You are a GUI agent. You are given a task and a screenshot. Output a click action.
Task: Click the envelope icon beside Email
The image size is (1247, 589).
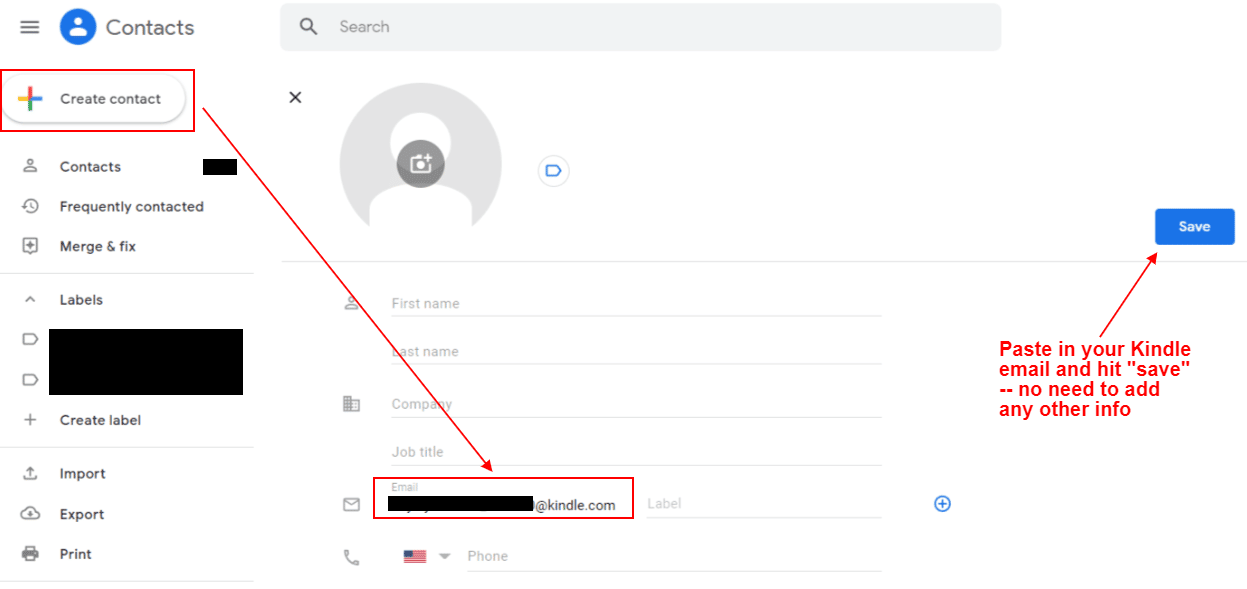pyautogui.click(x=351, y=505)
